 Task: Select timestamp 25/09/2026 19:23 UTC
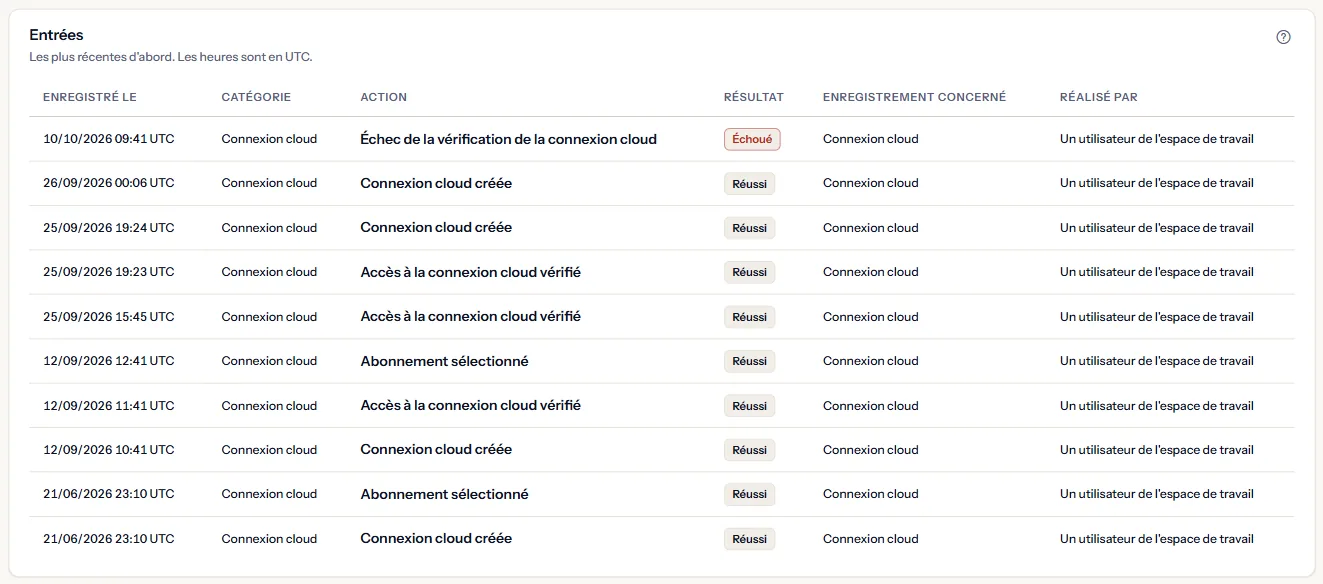click(x=109, y=272)
